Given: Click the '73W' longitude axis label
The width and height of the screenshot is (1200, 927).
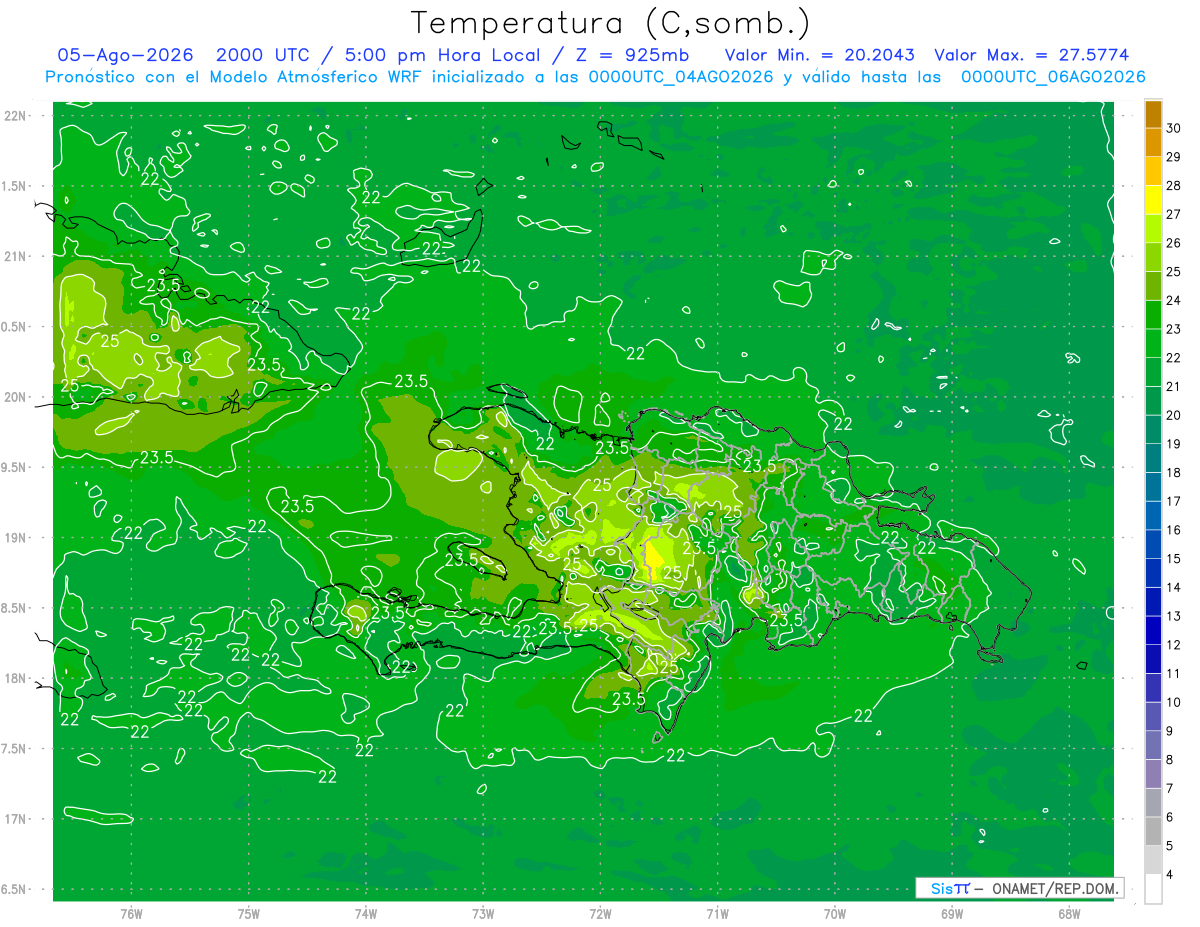Looking at the screenshot, I should click(483, 913).
